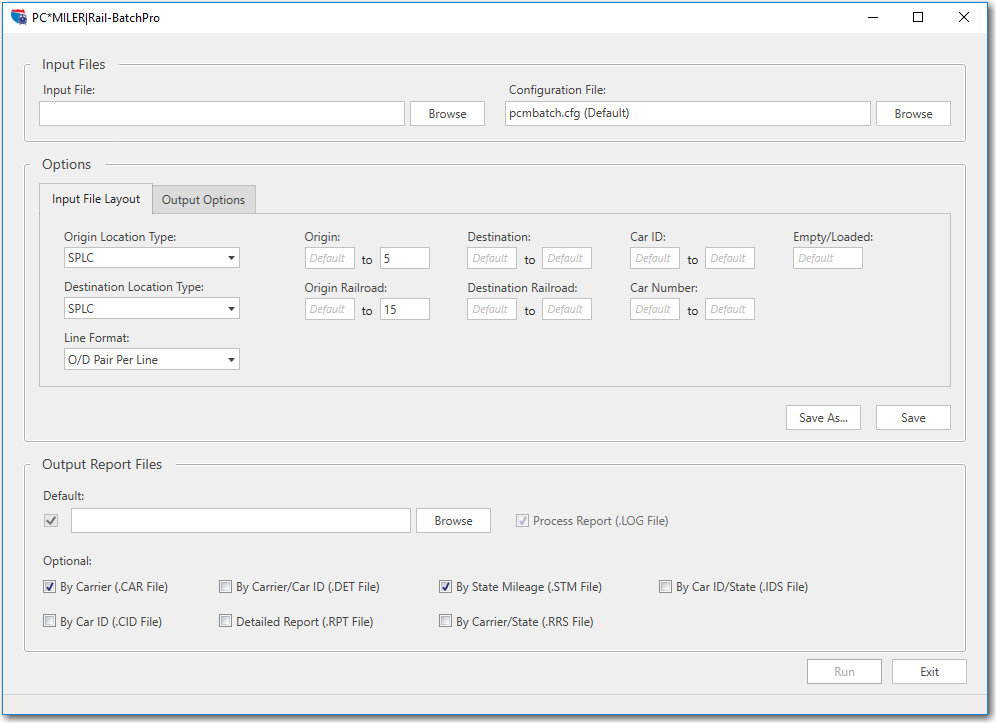Image resolution: width=996 pixels, height=723 pixels.
Task: Select the Input File Layout tab
Action: (x=96, y=199)
